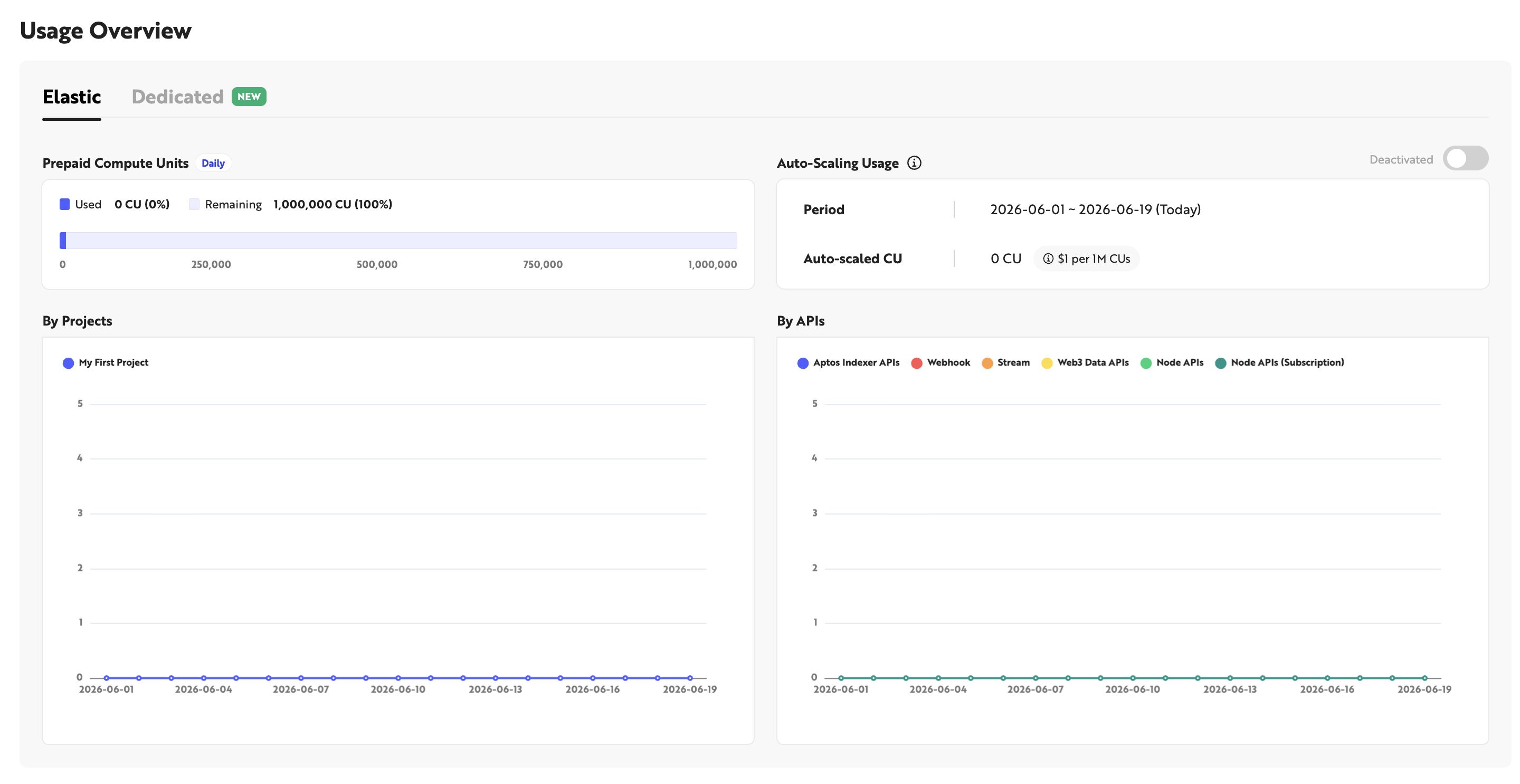The height and width of the screenshot is (784, 1520).
Task: Click the By Projects data point at 2026-06-19
Action: coord(690,678)
